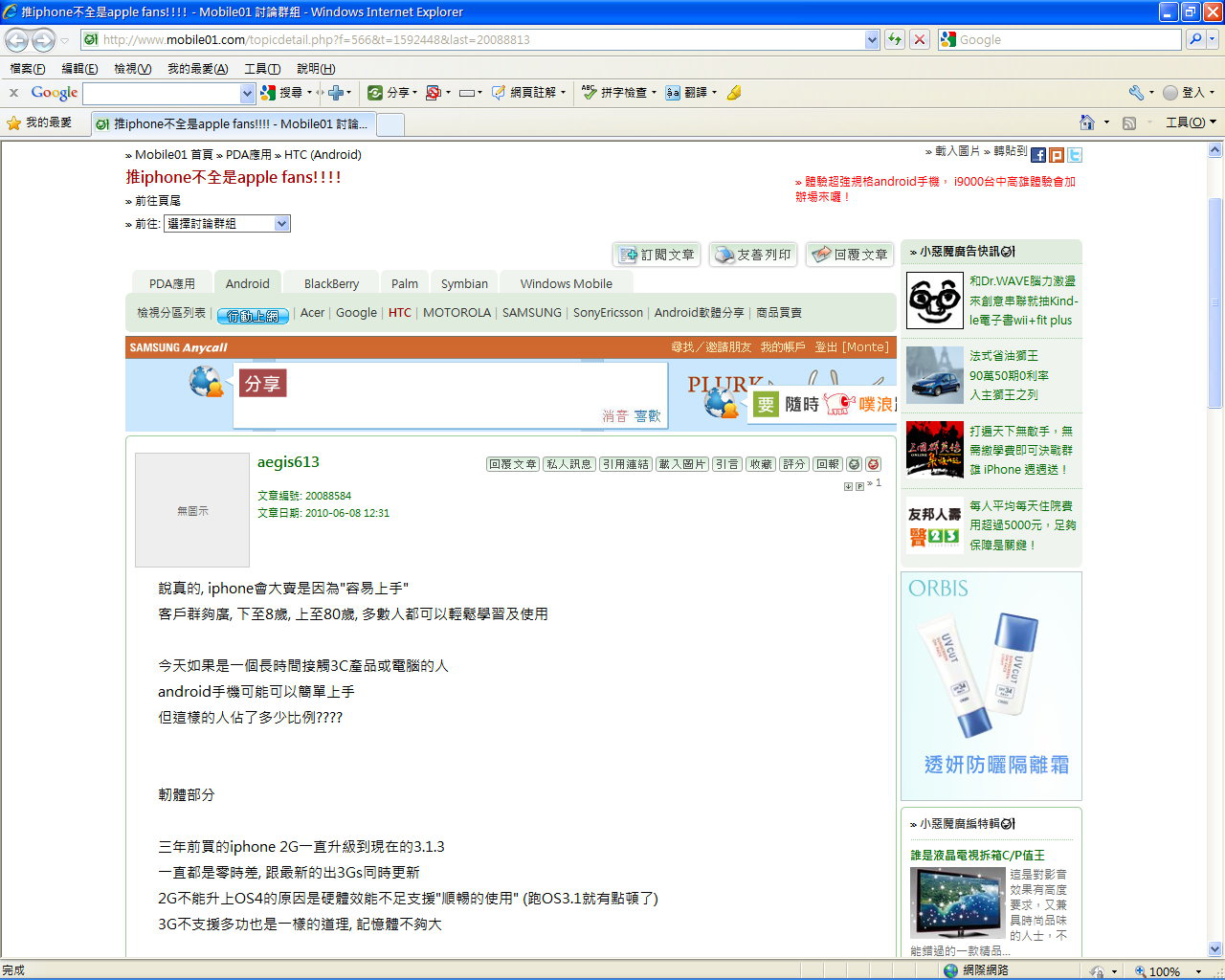The image size is (1225, 980).
Task: Open the 編輯(E) menu
Action: pos(79,69)
